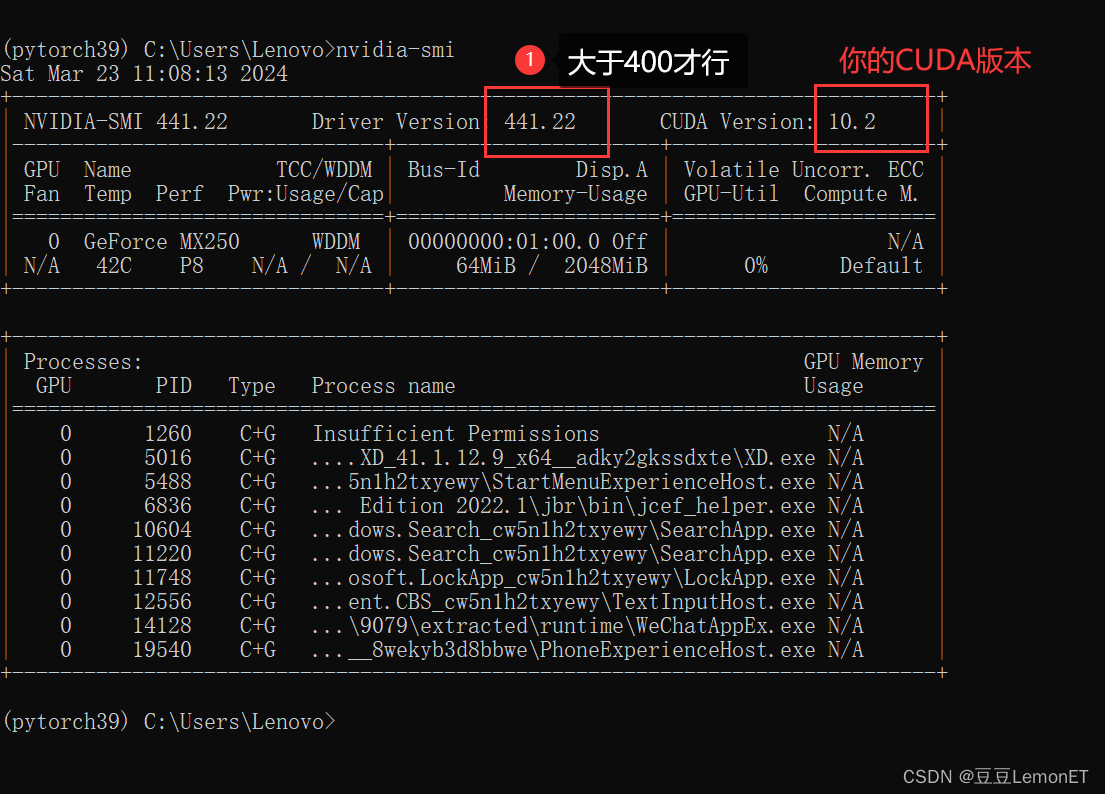
Task: Click 'Insufficient Permissions' process entry
Action: click(456, 434)
